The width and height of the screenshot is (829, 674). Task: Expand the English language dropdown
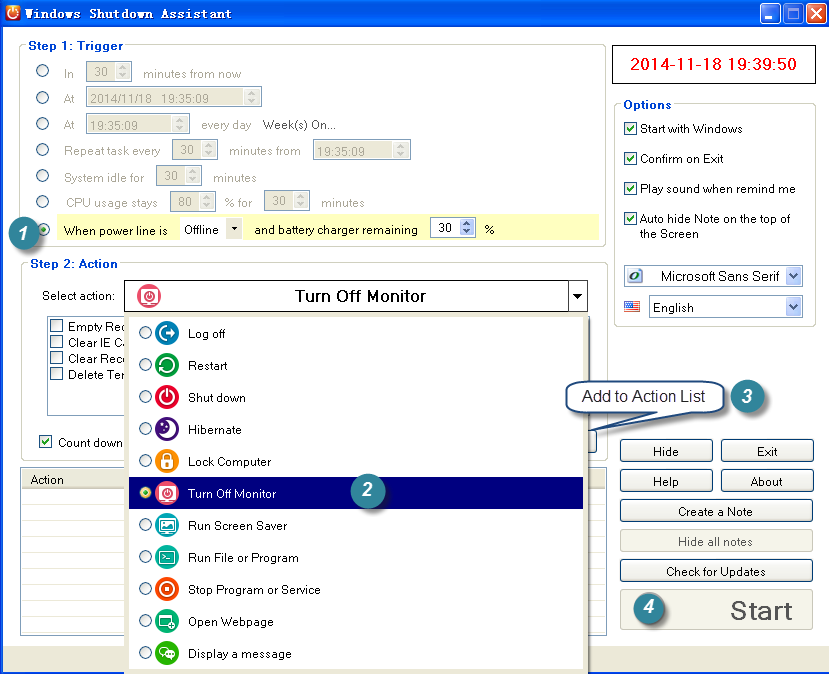[x=793, y=308]
